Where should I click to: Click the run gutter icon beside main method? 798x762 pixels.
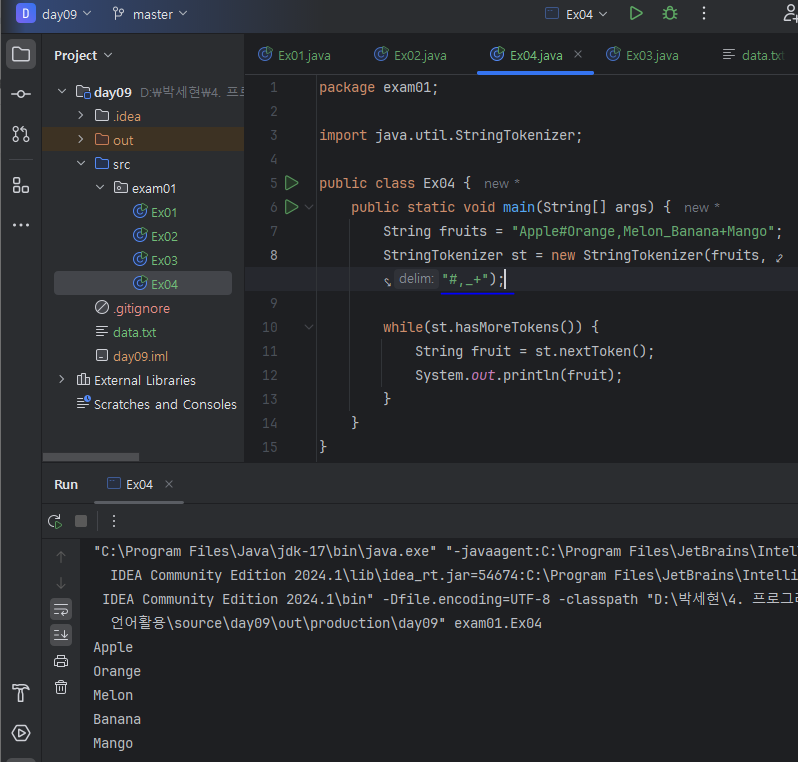(x=291, y=207)
